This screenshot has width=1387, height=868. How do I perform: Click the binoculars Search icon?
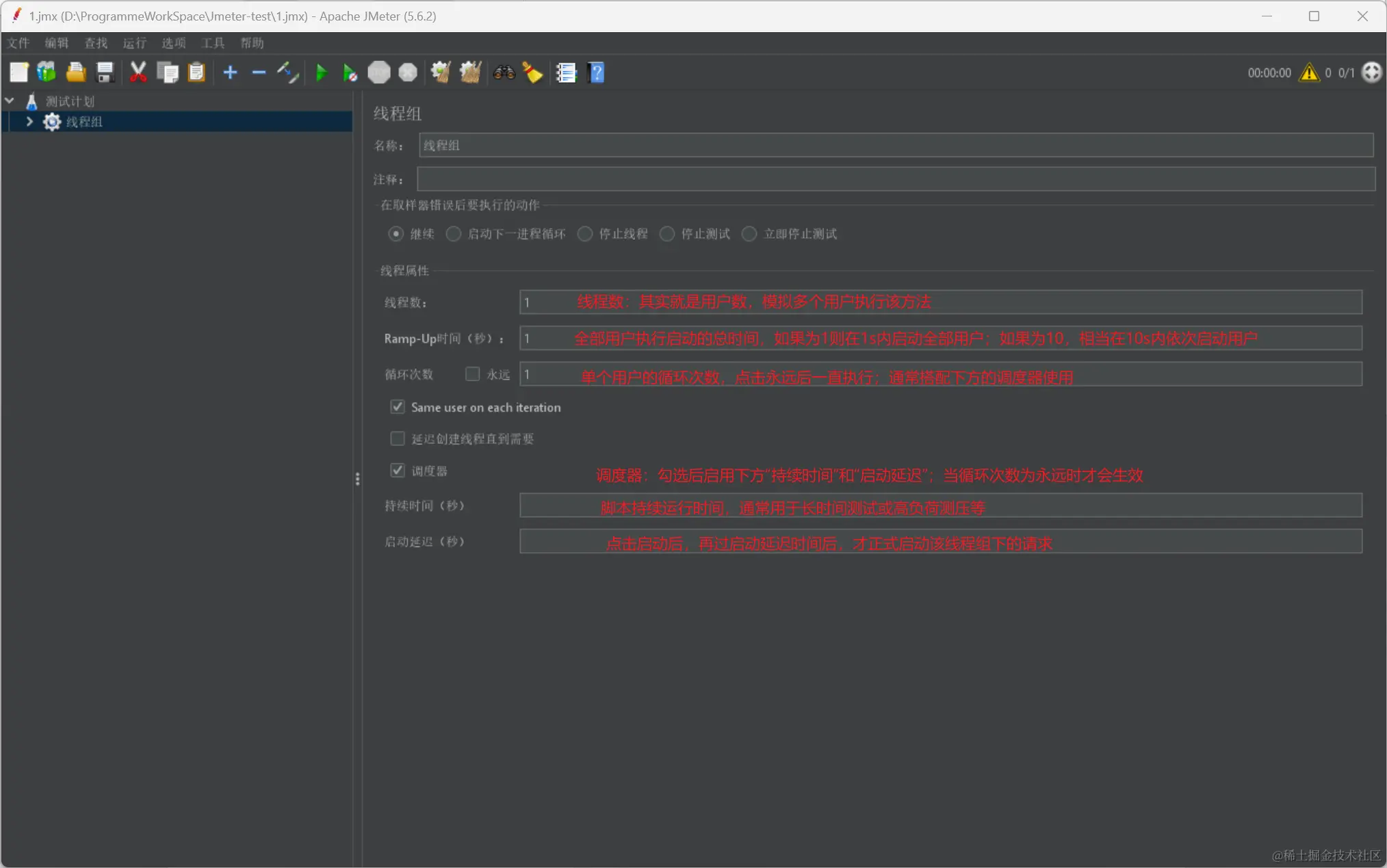pos(504,73)
